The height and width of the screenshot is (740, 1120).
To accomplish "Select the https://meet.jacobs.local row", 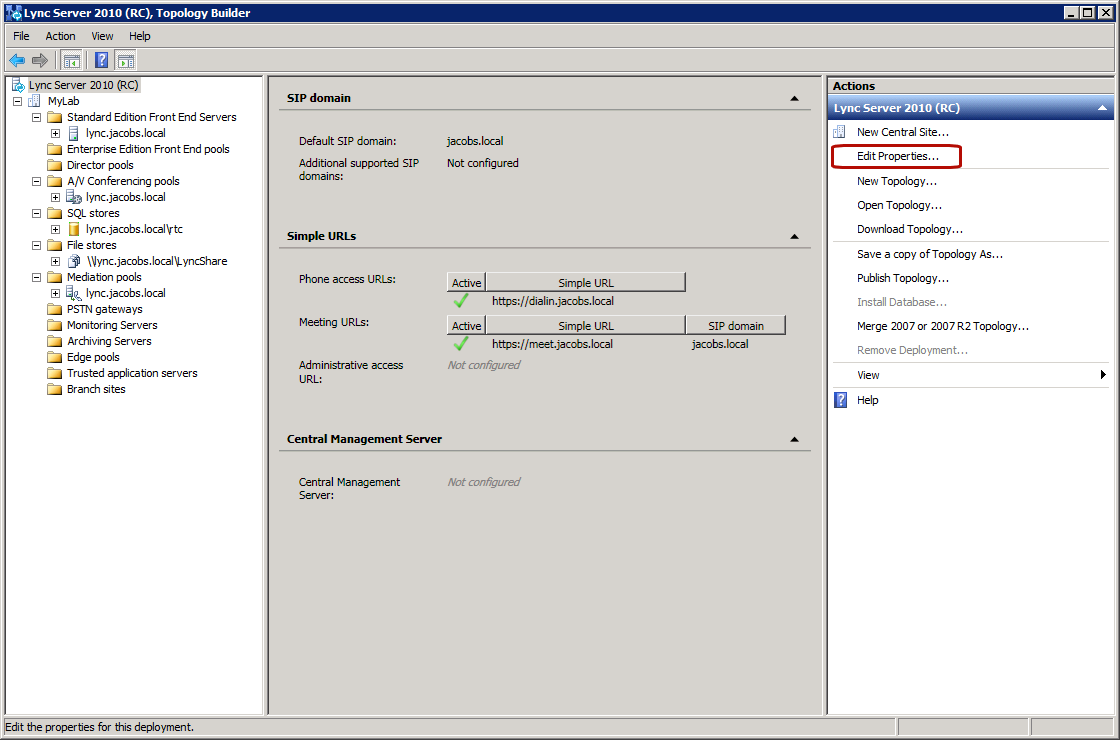I will coord(616,344).
